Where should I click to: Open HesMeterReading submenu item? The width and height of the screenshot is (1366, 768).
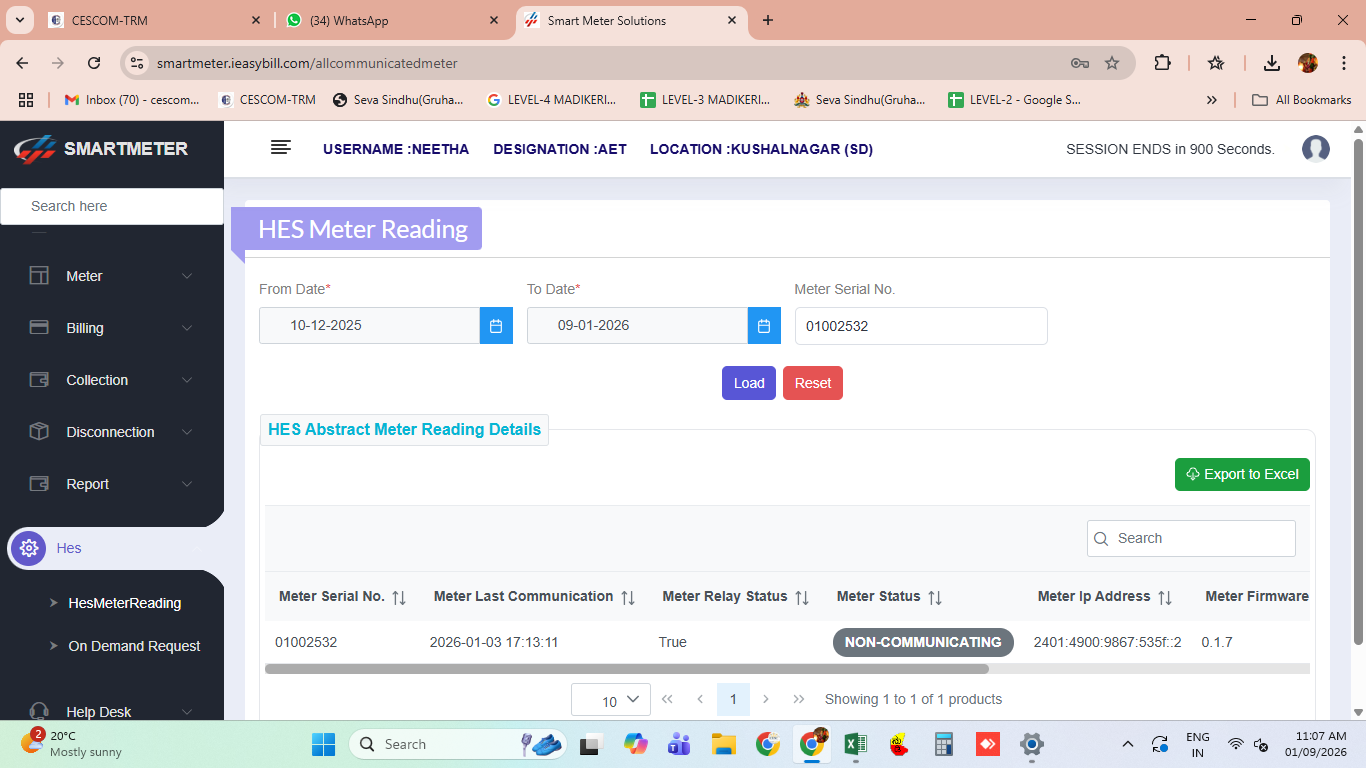point(125,603)
